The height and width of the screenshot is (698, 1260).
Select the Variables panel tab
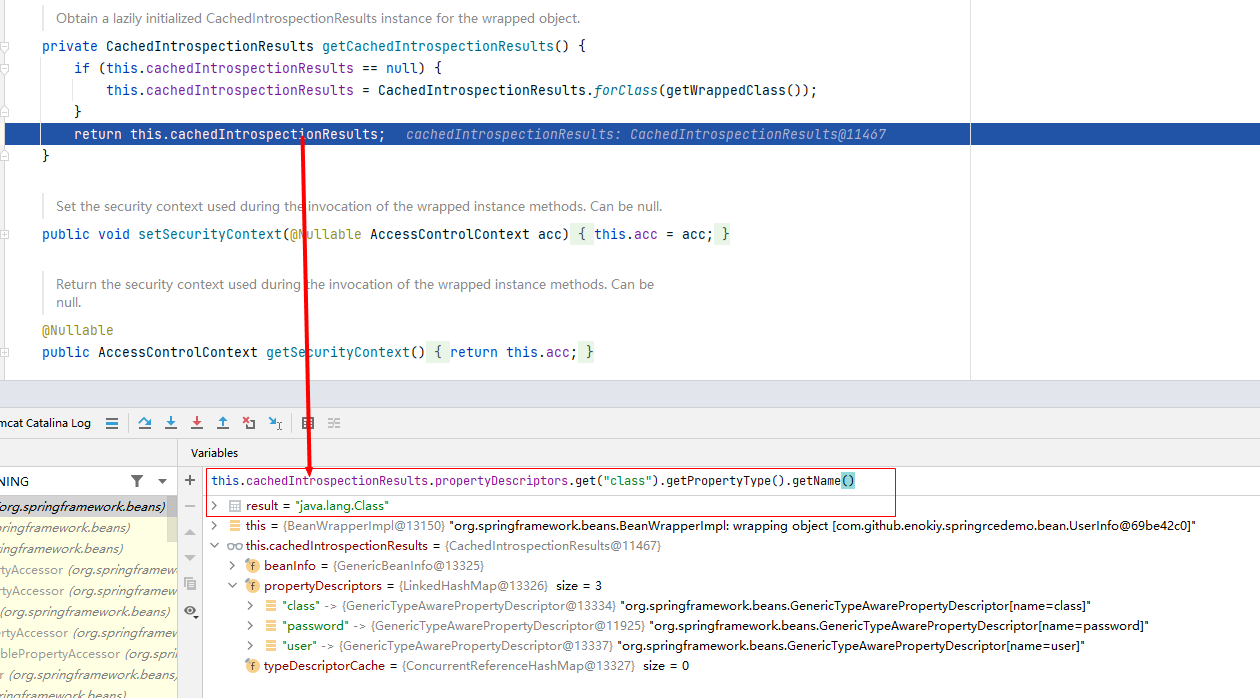(x=215, y=453)
